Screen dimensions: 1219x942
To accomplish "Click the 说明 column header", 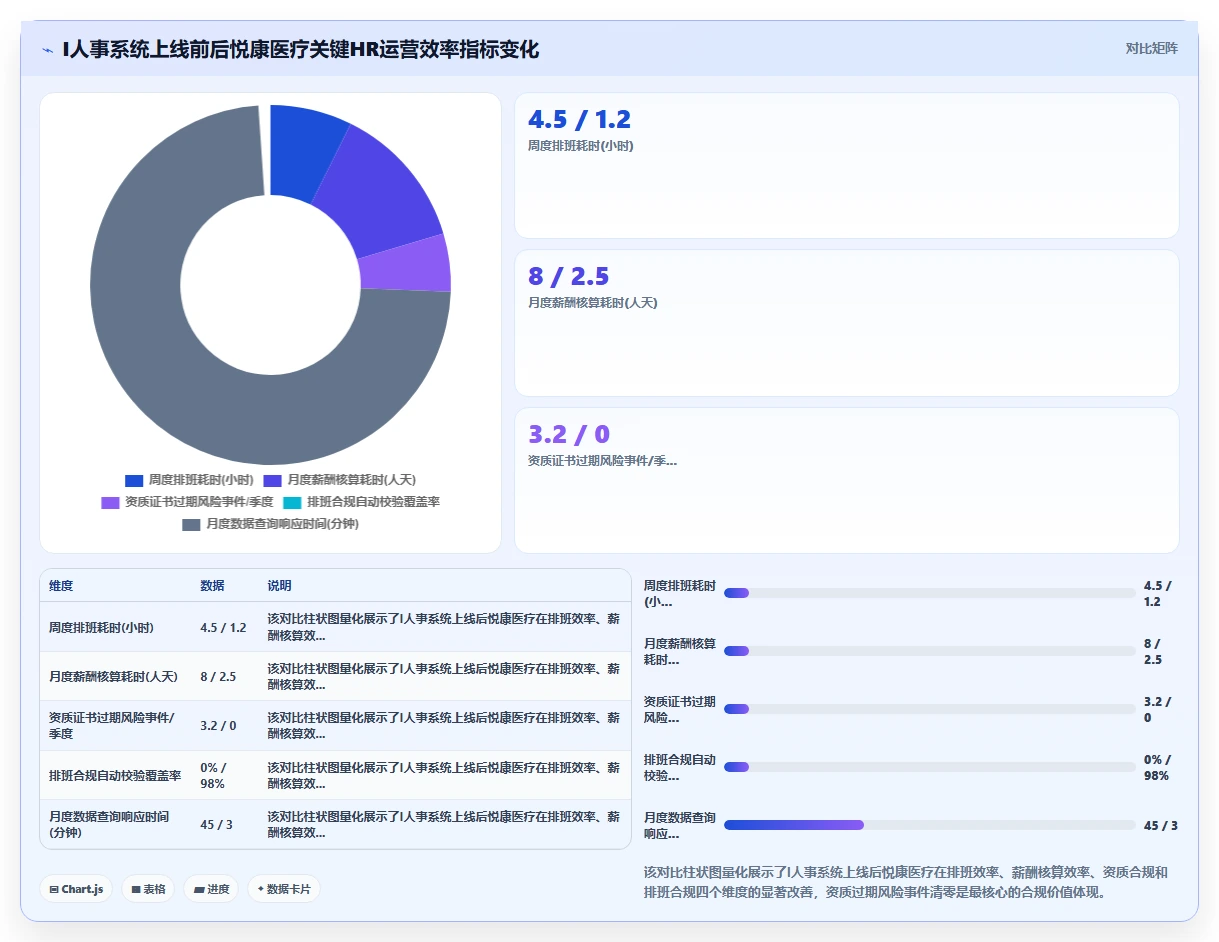I will (279, 586).
